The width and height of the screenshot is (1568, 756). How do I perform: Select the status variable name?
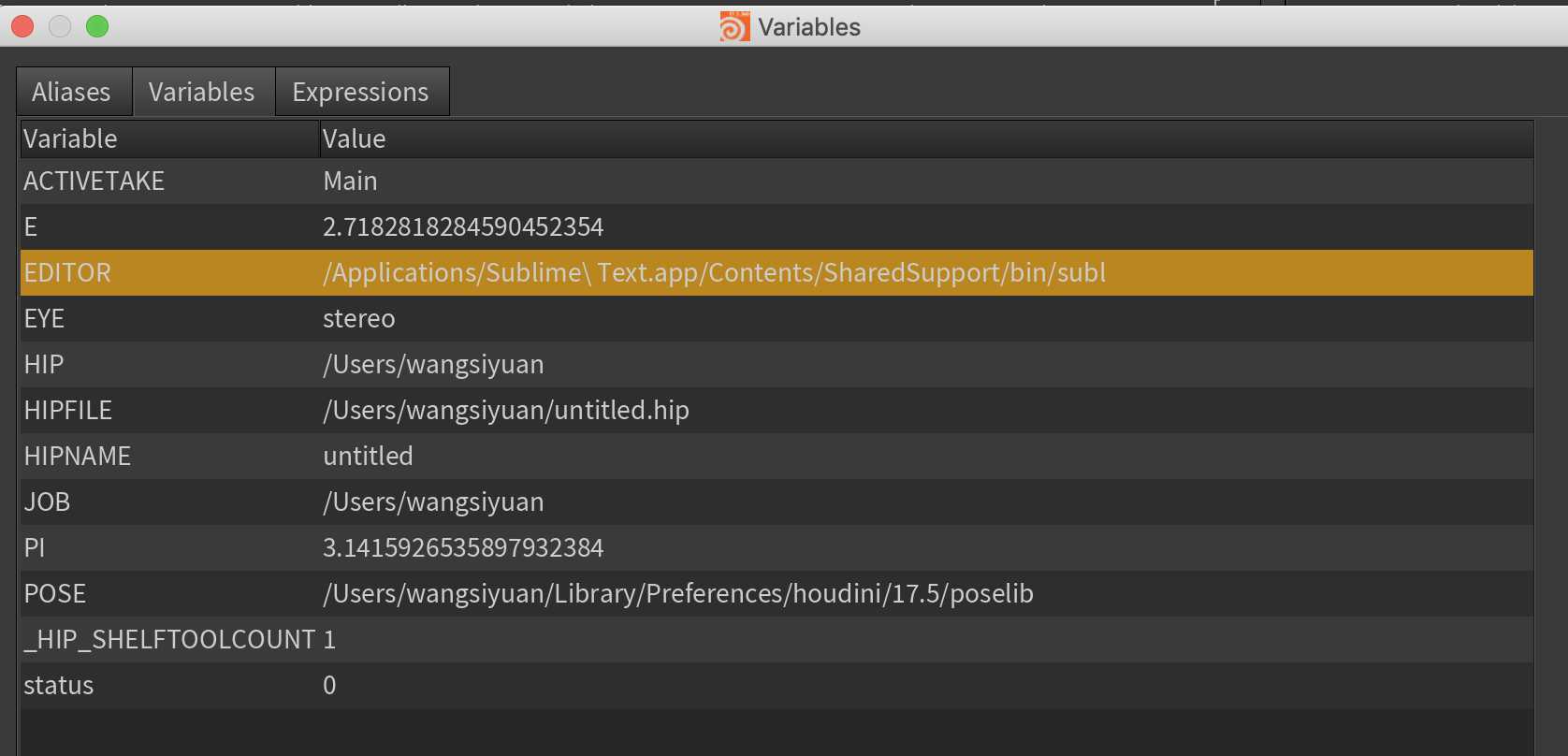pos(59,685)
